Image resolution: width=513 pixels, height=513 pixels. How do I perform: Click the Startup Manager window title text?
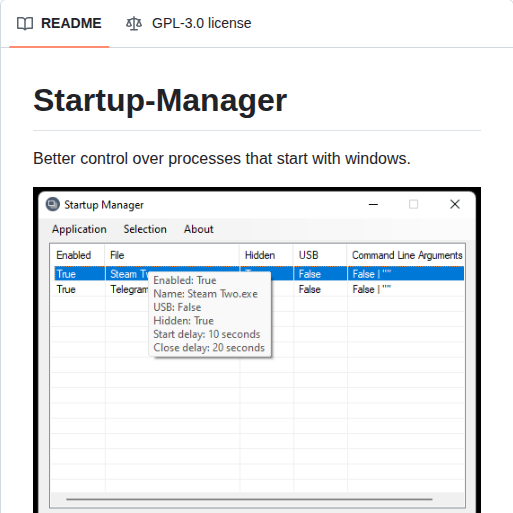104,205
